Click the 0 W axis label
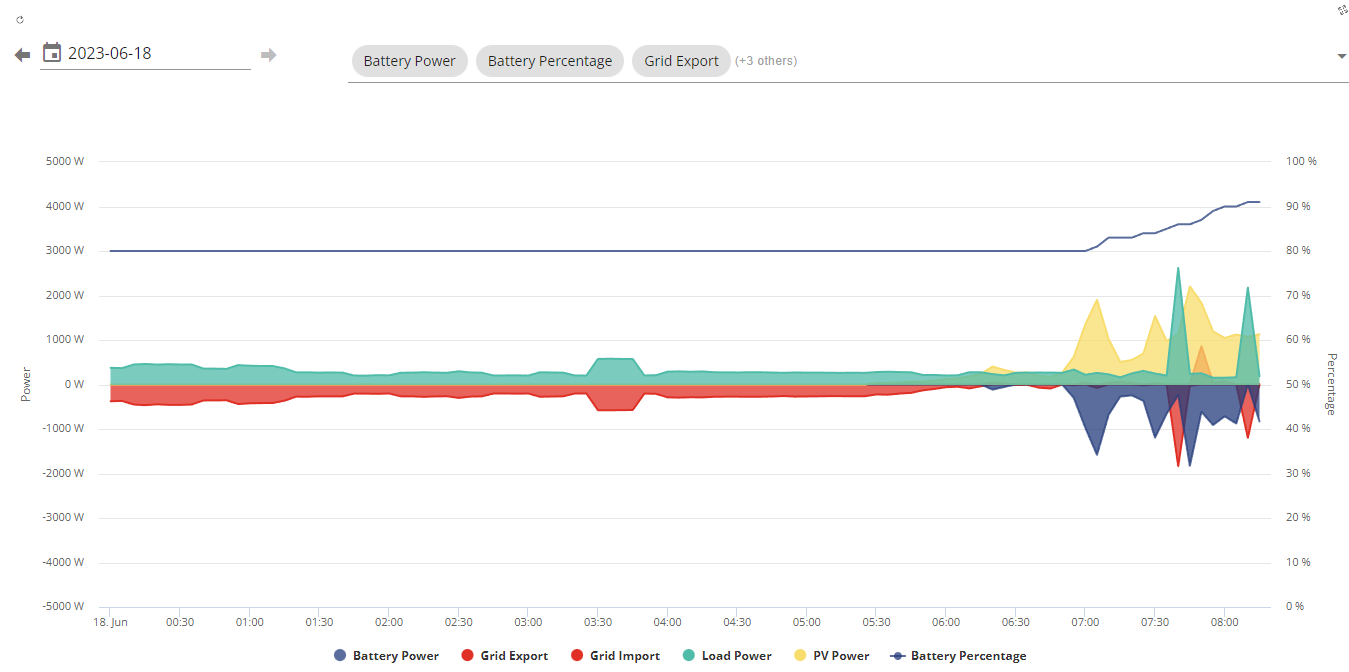The image size is (1349, 672). point(74,385)
